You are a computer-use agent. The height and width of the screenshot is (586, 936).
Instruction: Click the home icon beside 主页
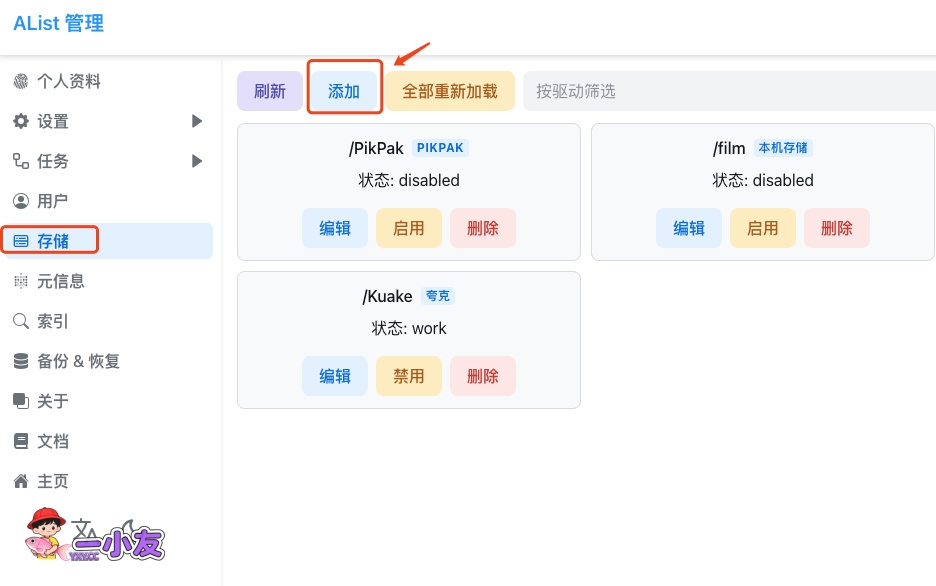click(20, 481)
